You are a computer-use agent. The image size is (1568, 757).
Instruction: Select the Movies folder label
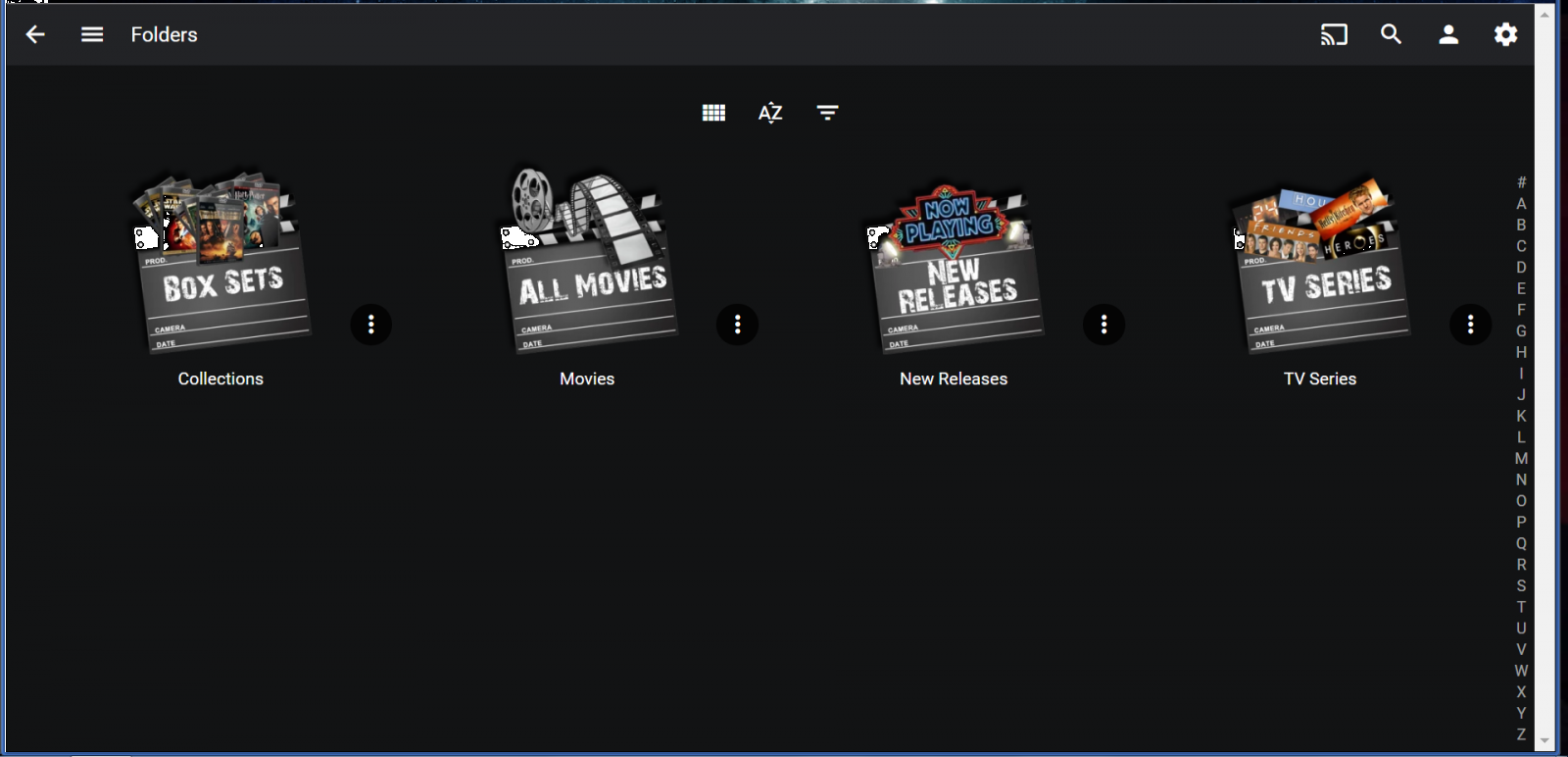click(x=587, y=379)
